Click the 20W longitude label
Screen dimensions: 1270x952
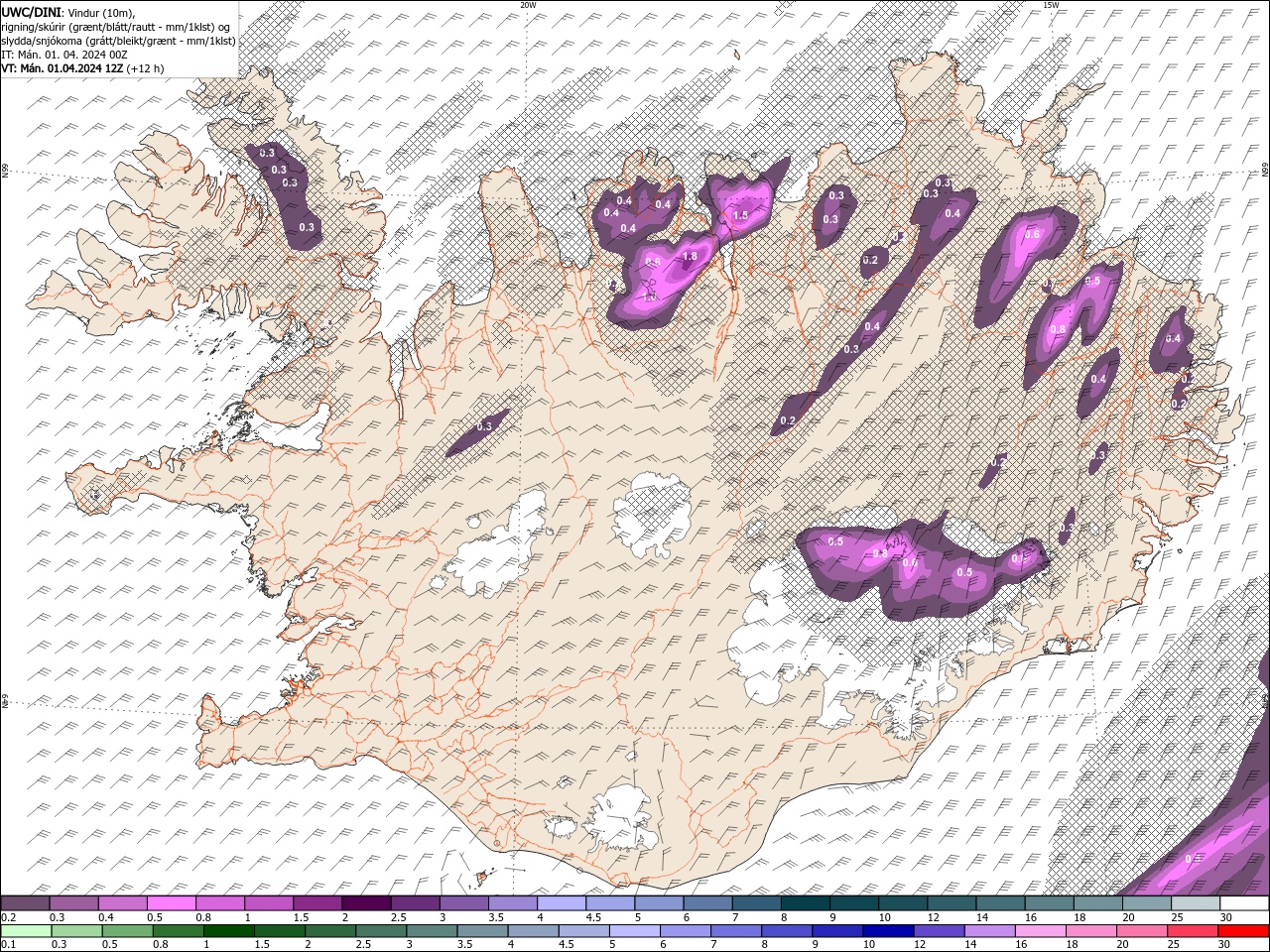[x=528, y=5]
